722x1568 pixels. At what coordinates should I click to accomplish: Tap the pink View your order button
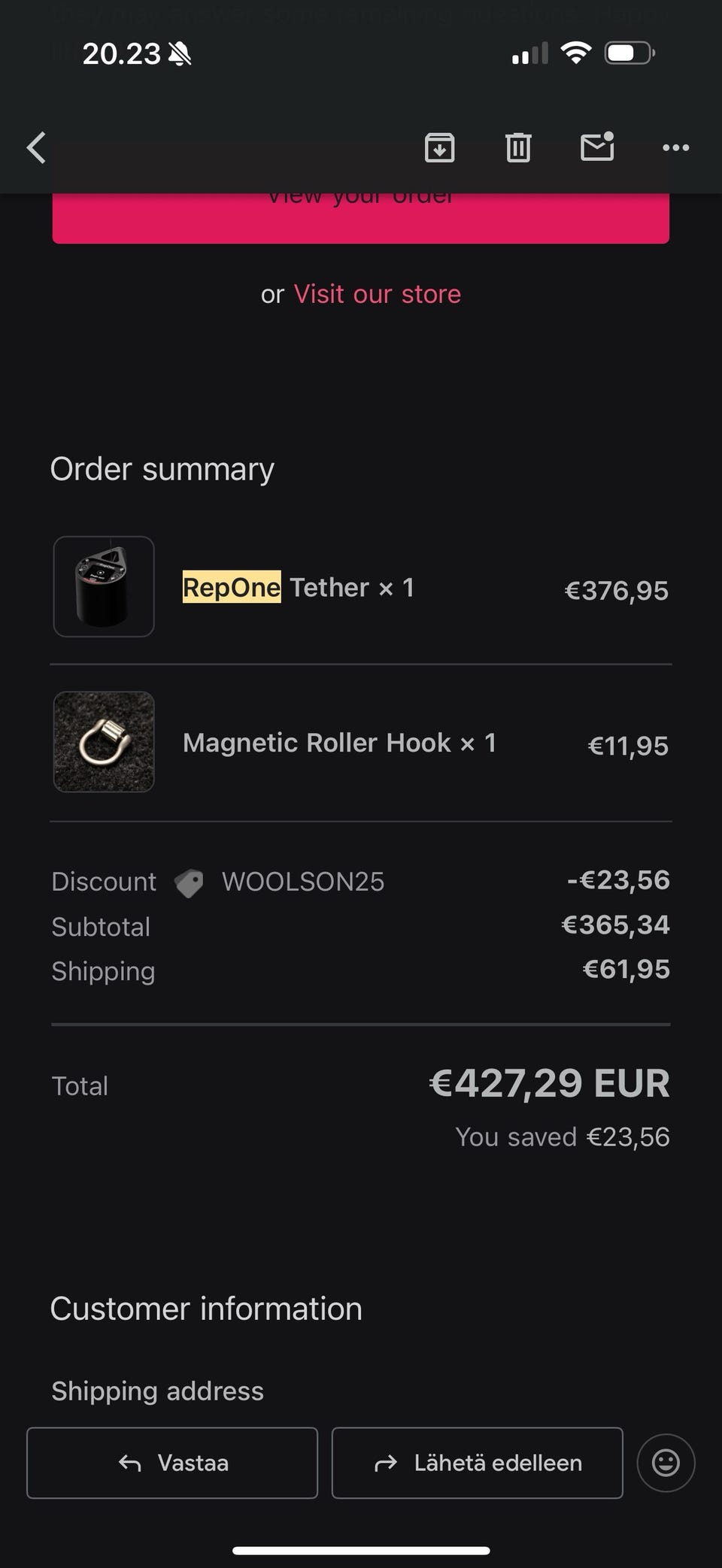point(360,219)
